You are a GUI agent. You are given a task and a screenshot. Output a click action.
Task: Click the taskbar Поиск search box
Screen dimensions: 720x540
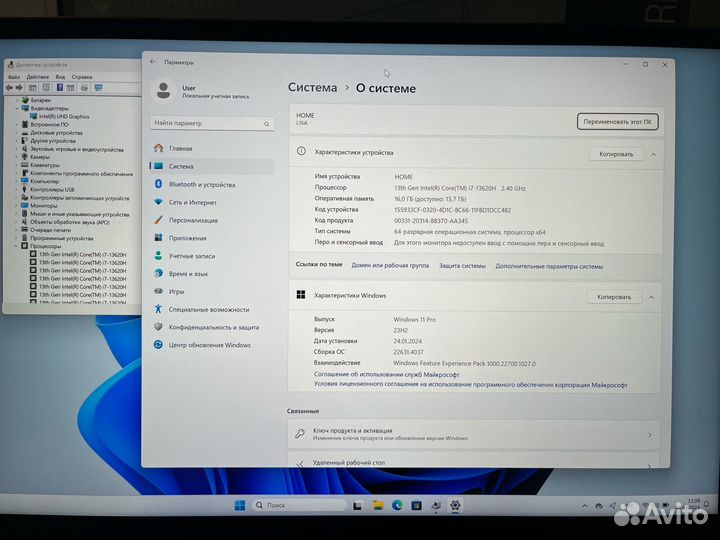299,505
